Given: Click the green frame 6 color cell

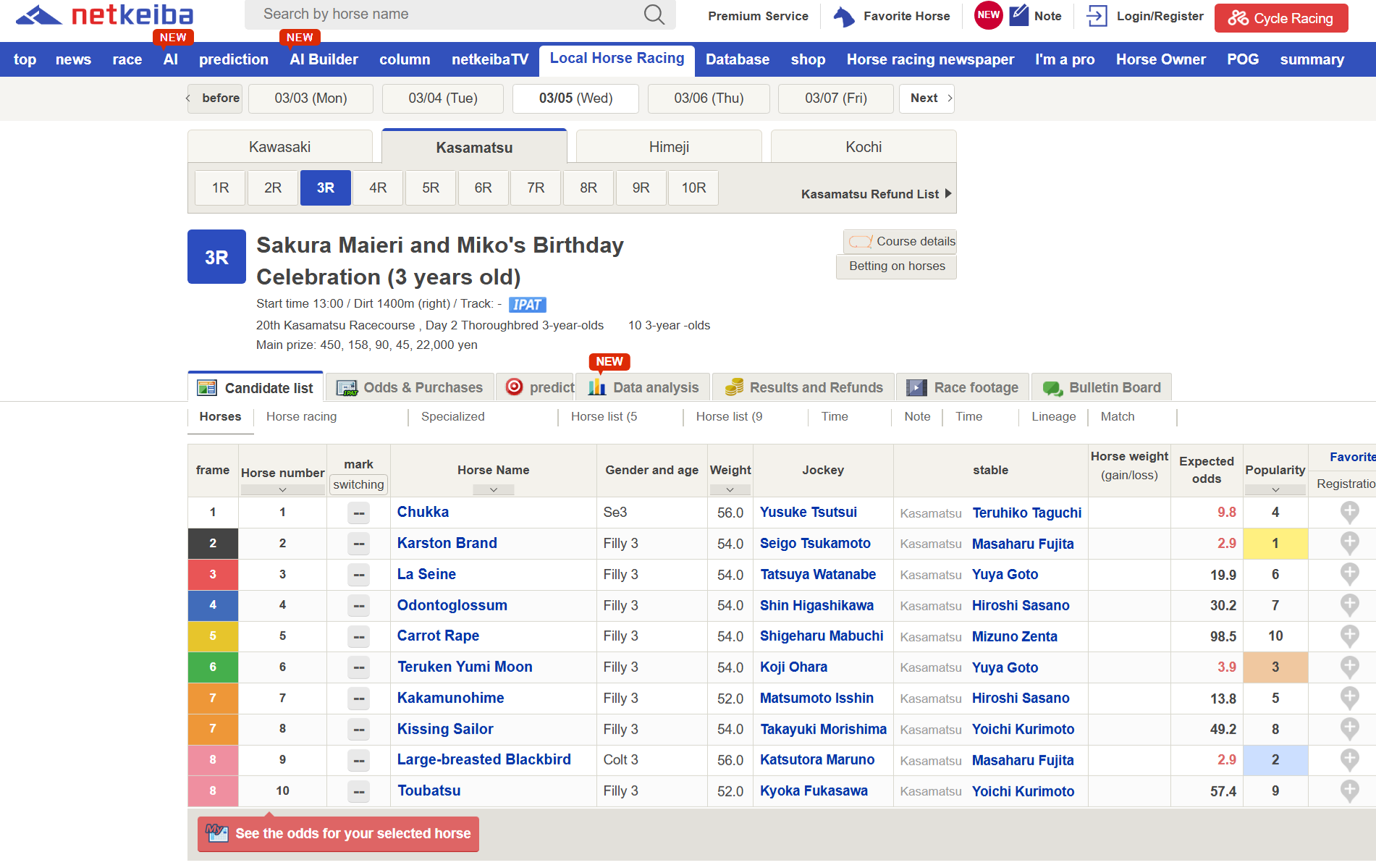Looking at the screenshot, I should point(213,667).
